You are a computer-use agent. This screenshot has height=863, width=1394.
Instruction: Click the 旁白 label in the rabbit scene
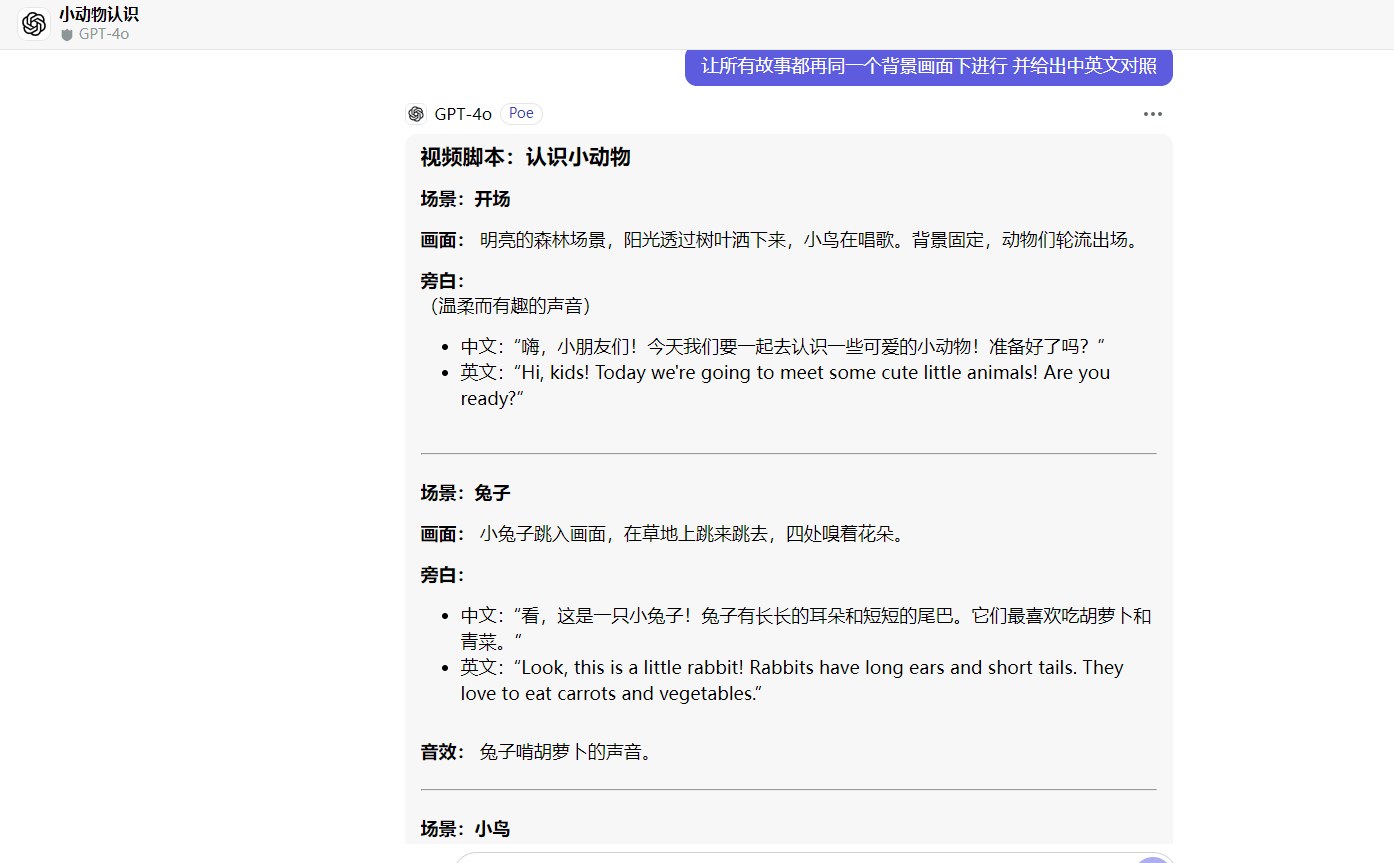coord(442,575)
